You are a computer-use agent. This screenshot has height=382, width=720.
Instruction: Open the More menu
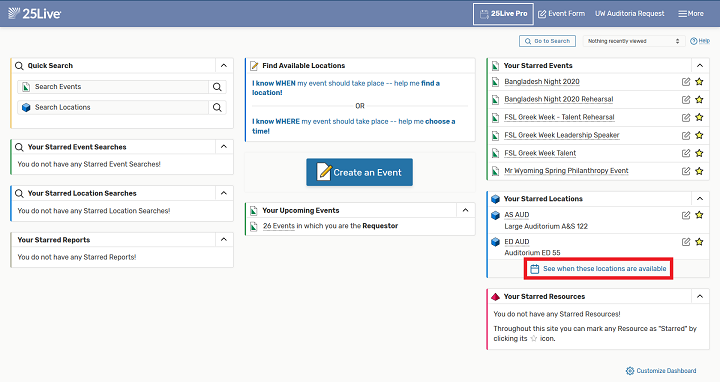(691, 14)
